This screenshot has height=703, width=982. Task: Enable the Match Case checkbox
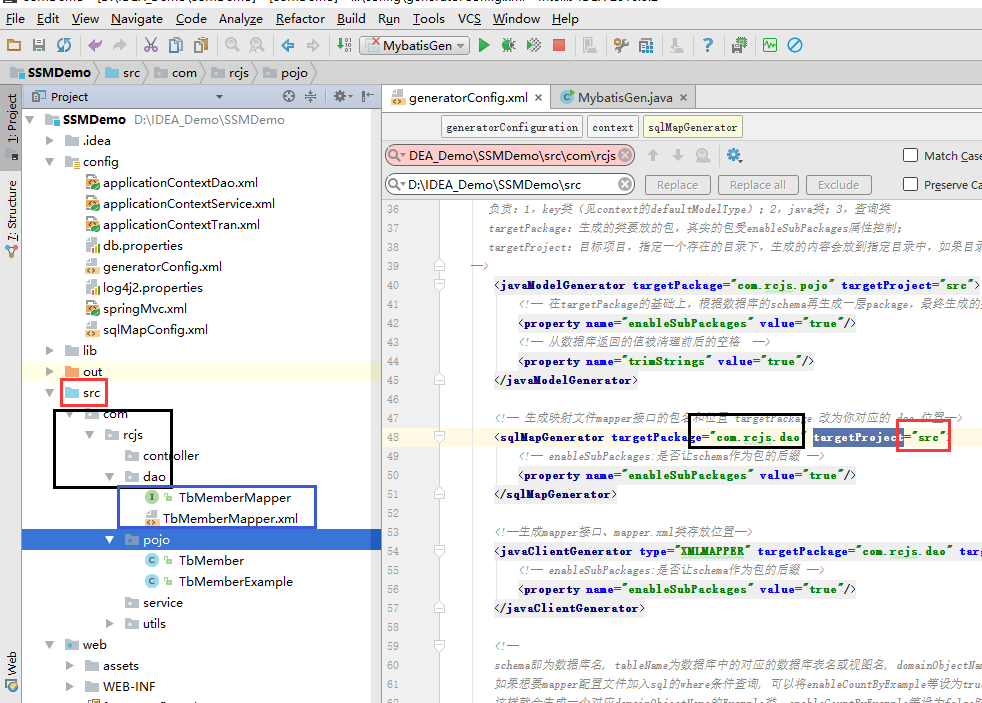(x=911, y=155)
